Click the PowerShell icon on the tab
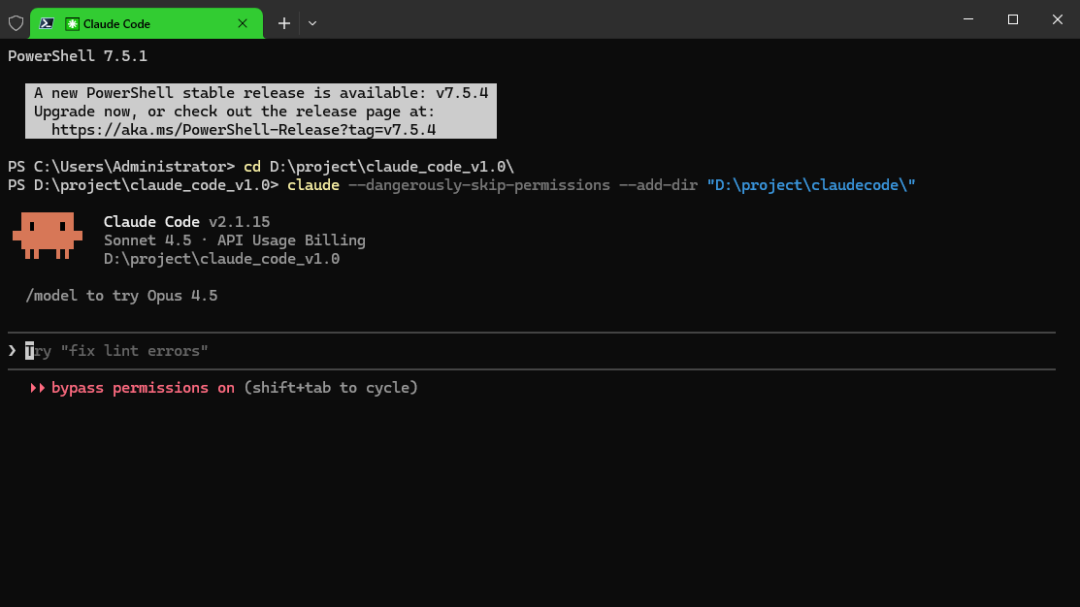 [x=46, y=23]
